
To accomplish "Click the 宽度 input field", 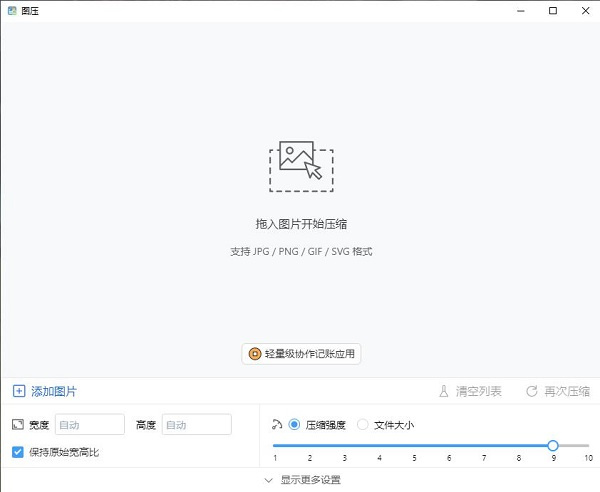I will pos(90,425).
